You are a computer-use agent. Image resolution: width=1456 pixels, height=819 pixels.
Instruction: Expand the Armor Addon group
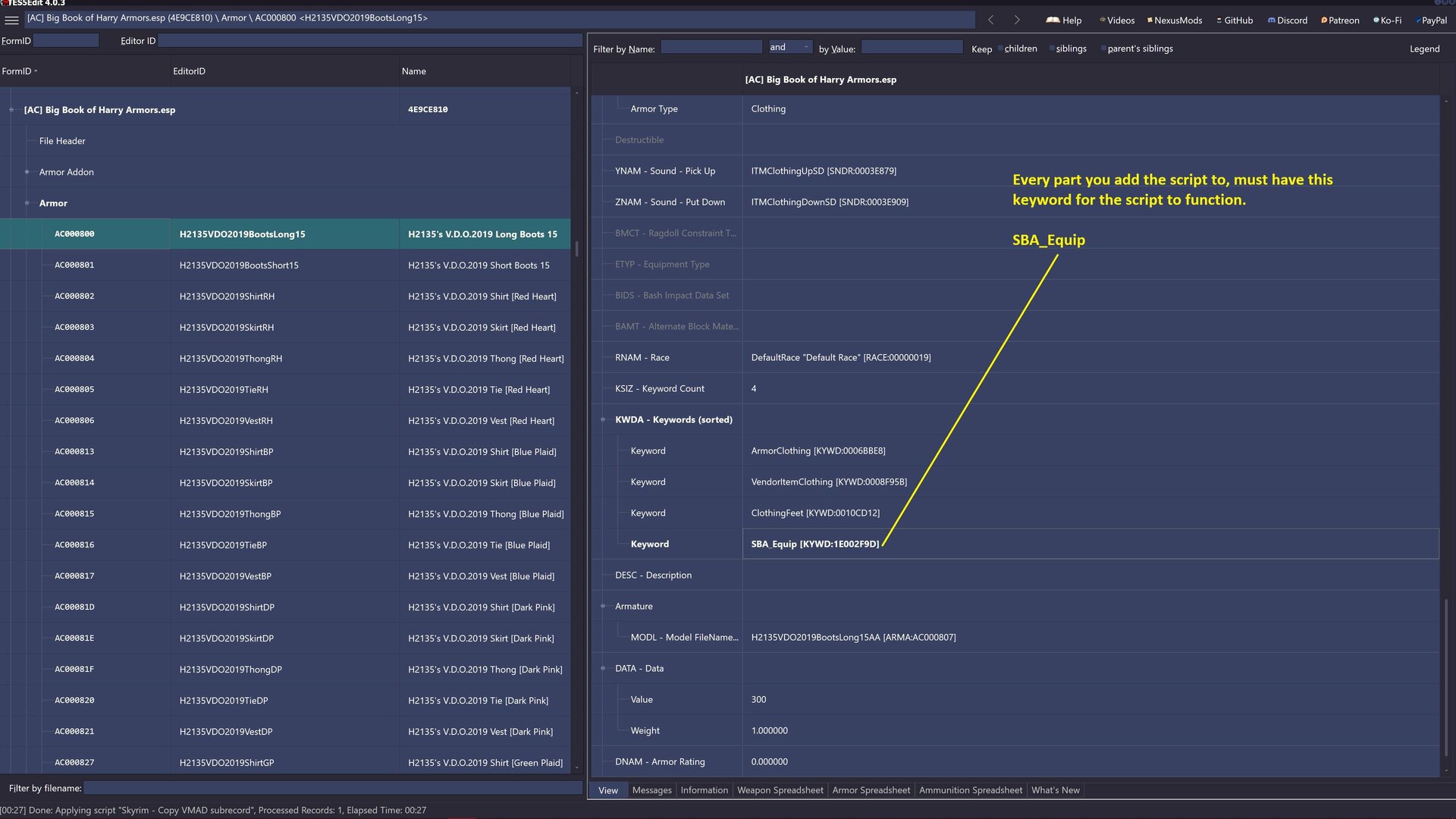pos(27,172)
